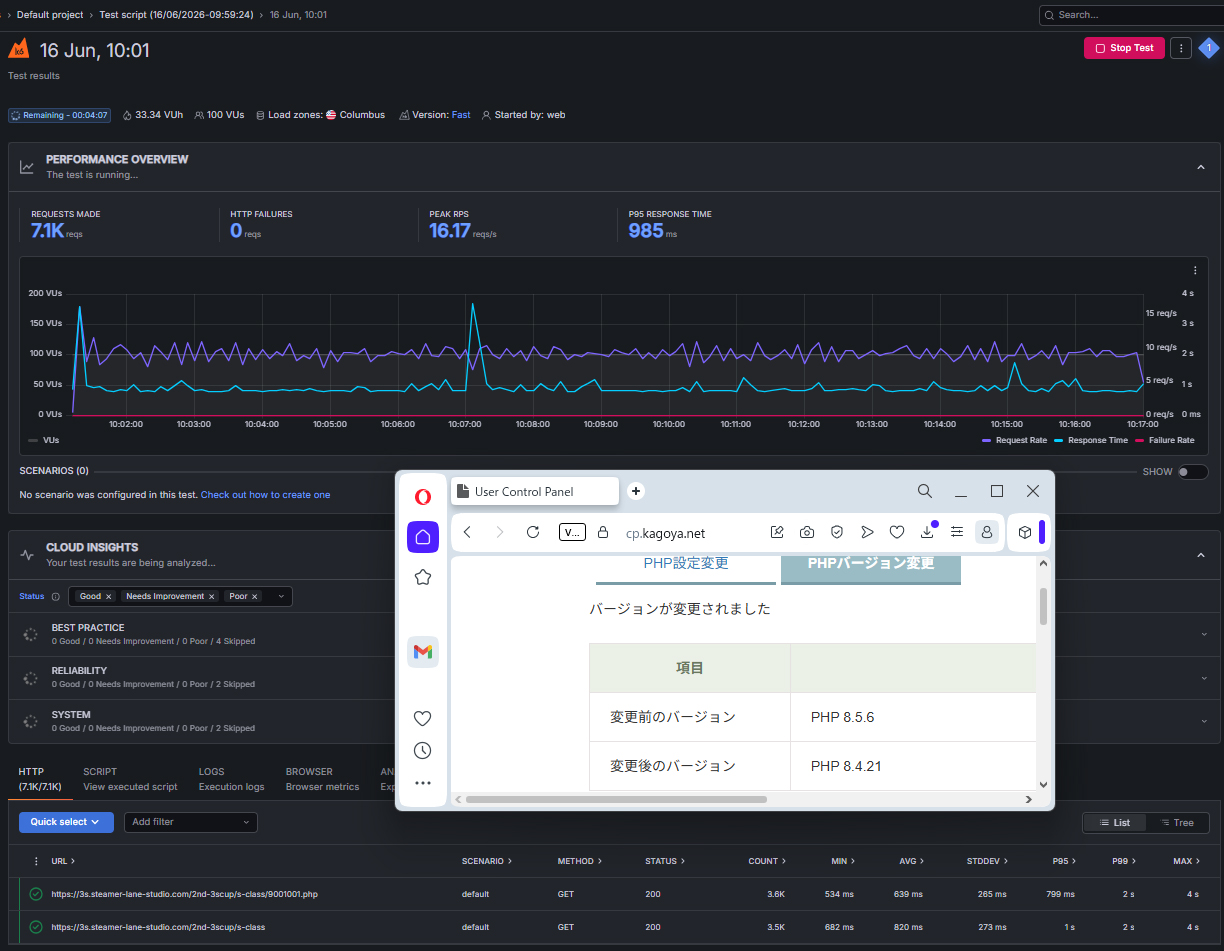Open the Quick select dropdown
Viewport: 1224px width, 951px height.
point(65,822)
